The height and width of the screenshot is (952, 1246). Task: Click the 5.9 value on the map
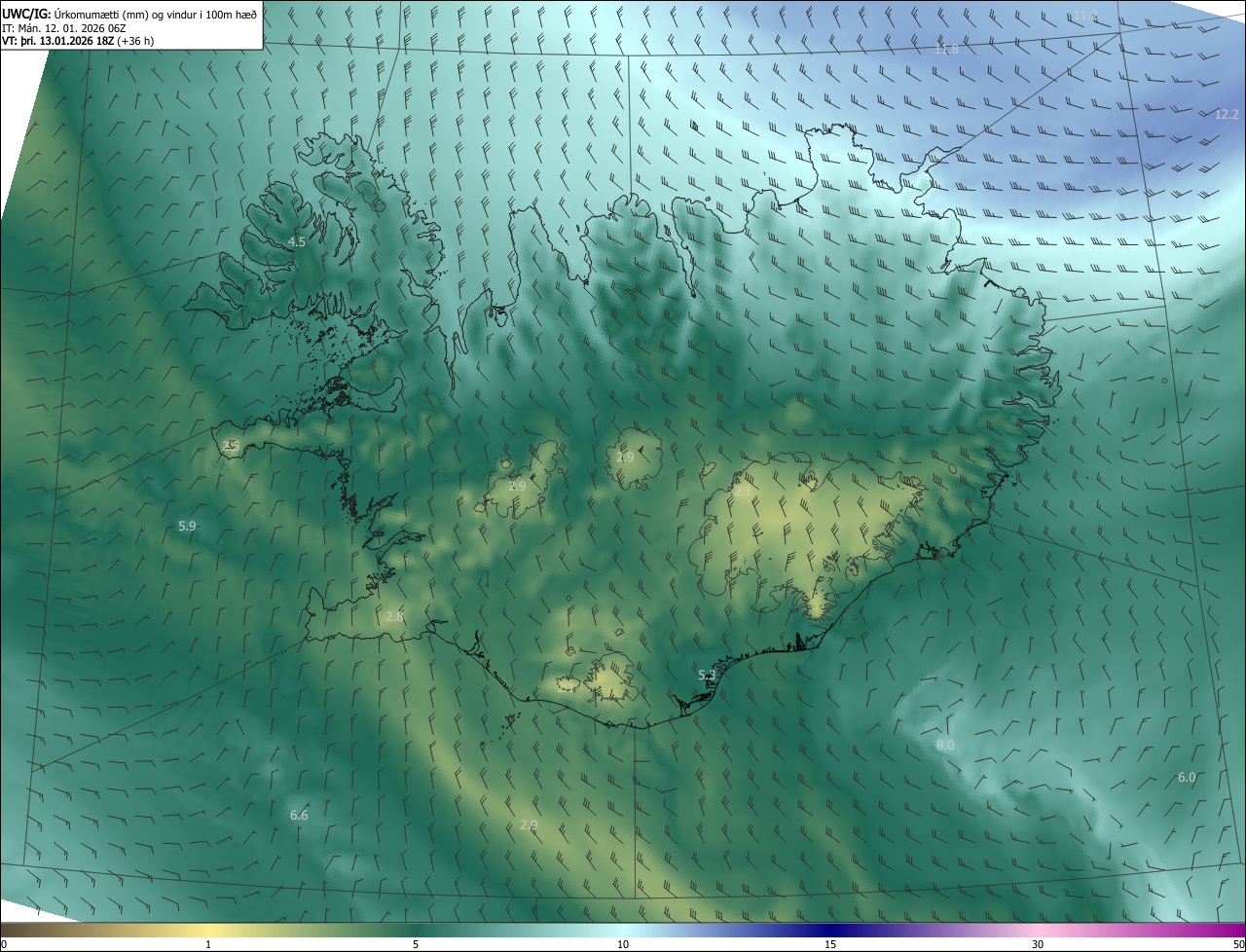pyautogui.click(x=187, y=526)
